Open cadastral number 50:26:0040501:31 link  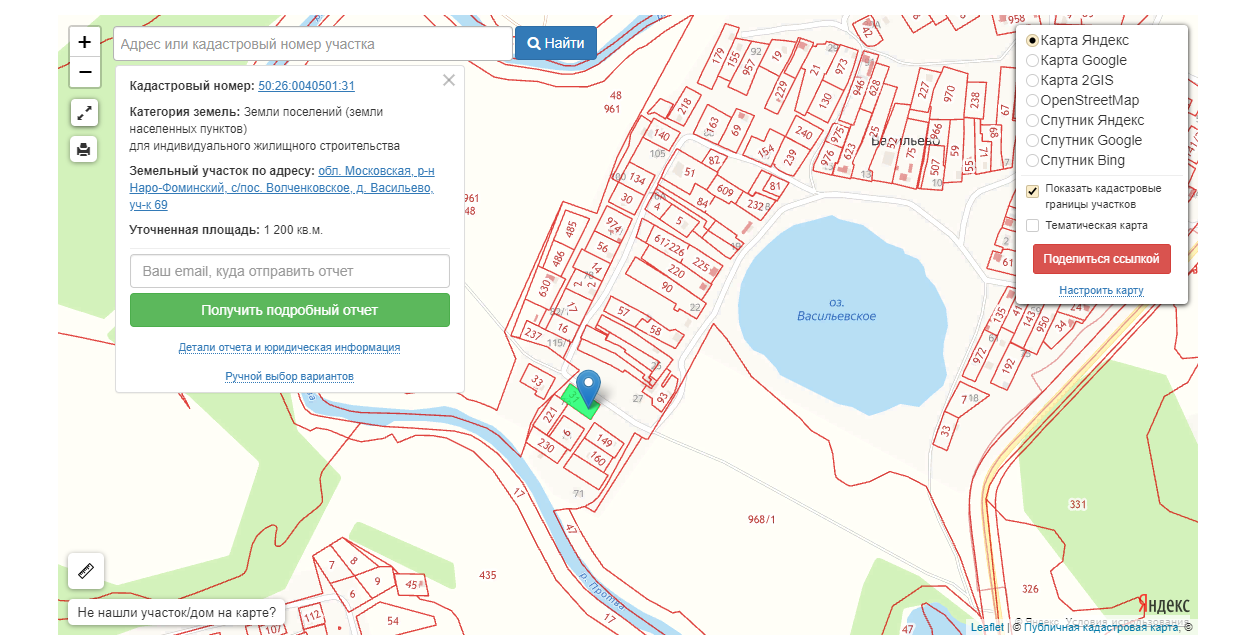coord(306,86)
